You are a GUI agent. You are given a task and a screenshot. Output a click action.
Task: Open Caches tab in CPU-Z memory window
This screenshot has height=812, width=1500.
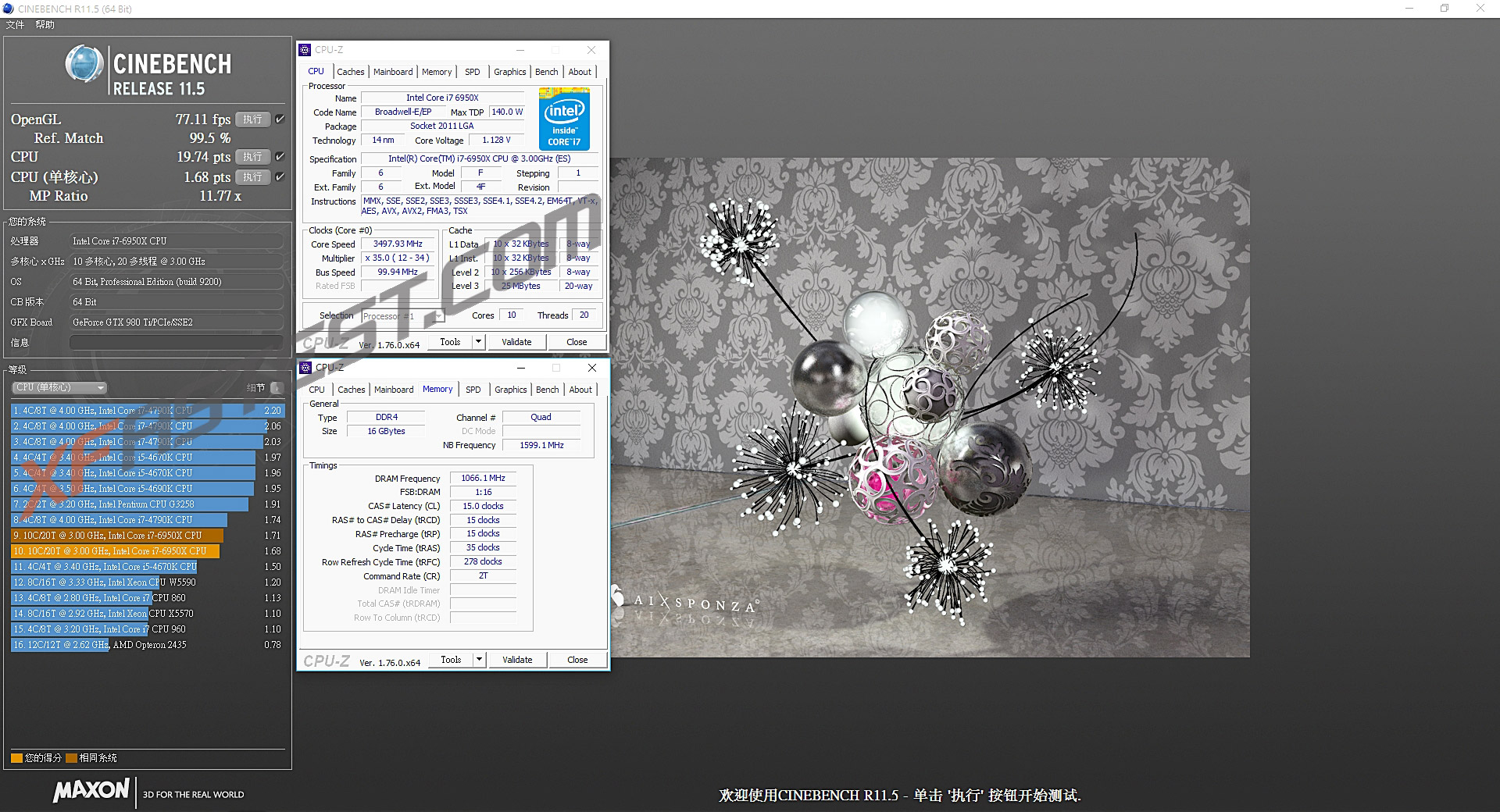pyautogui.click(x=352, y=390)
